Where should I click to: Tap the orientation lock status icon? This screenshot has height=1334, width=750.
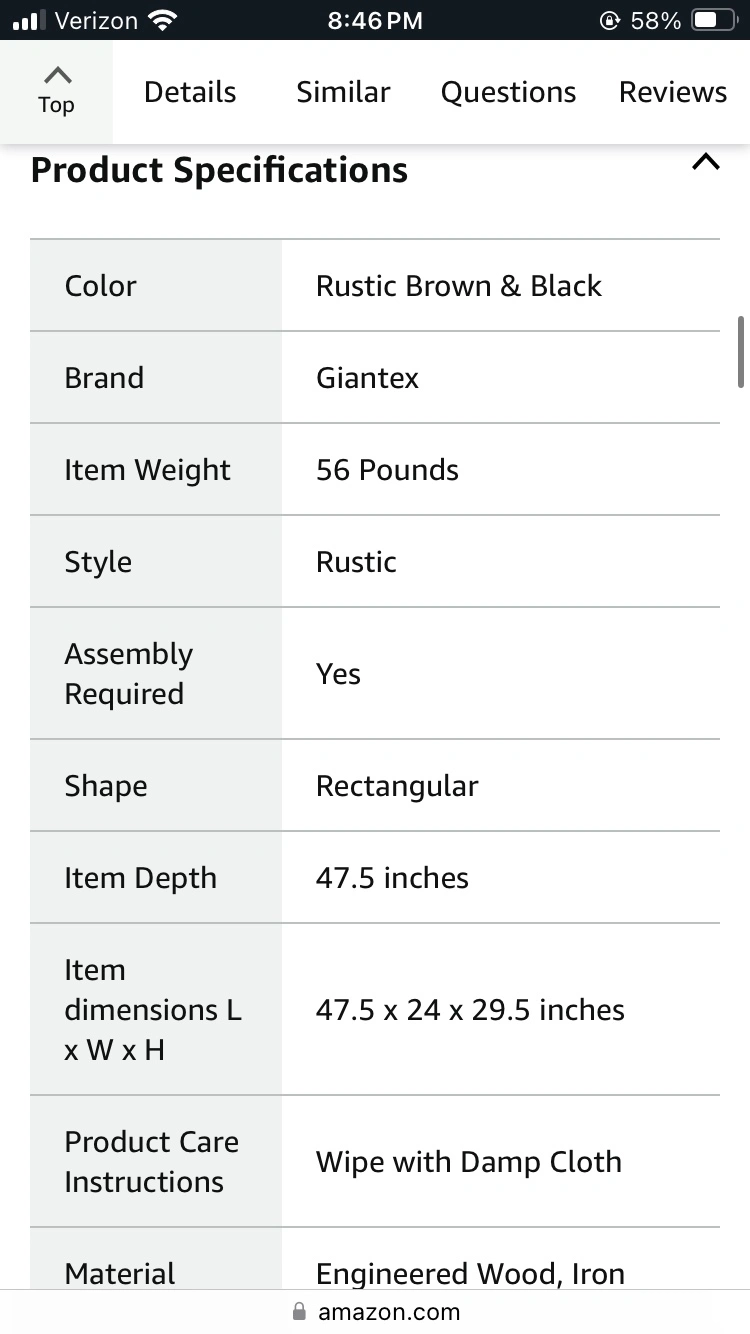609,20
